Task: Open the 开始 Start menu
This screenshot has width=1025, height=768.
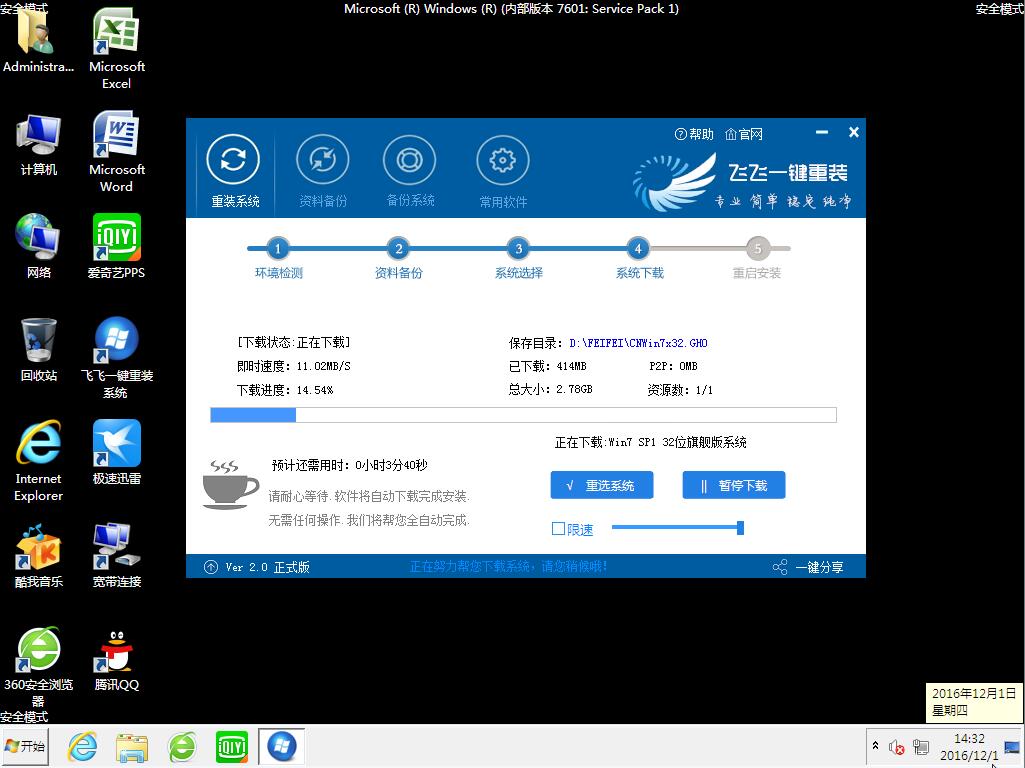Action: pos(23,747)
